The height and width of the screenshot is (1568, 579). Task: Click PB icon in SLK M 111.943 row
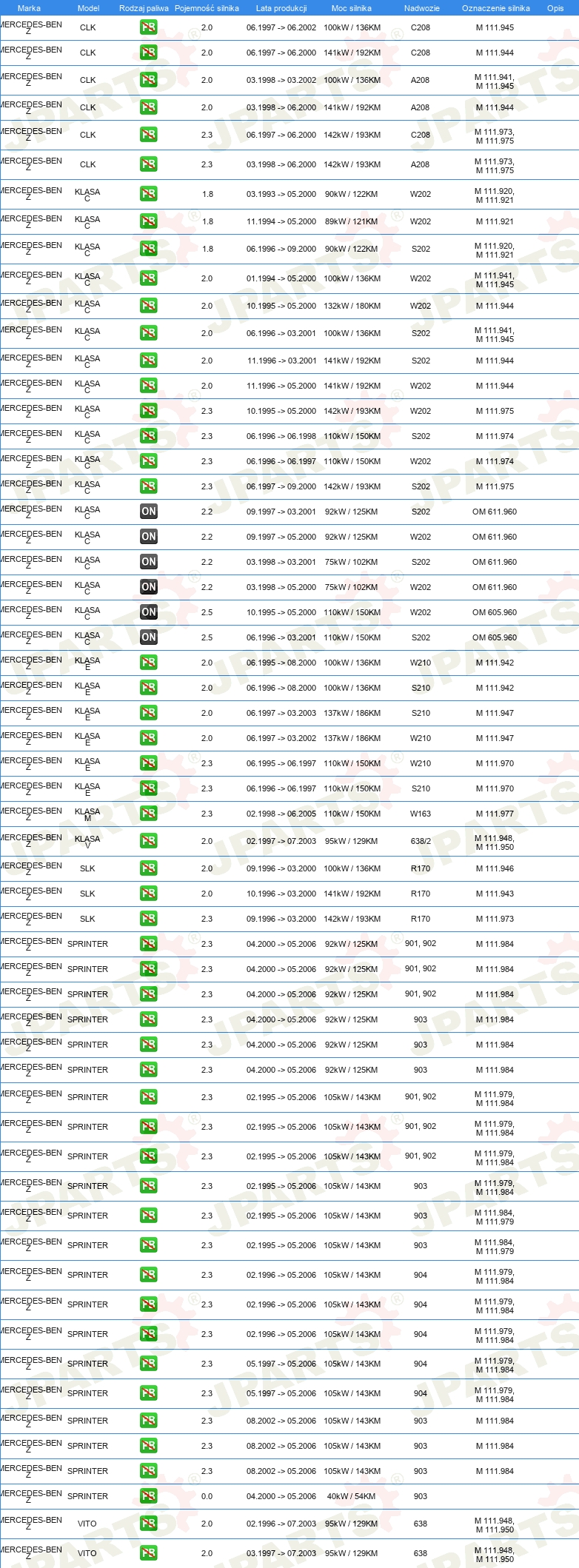pyautogui.click(x=148, y=894)
